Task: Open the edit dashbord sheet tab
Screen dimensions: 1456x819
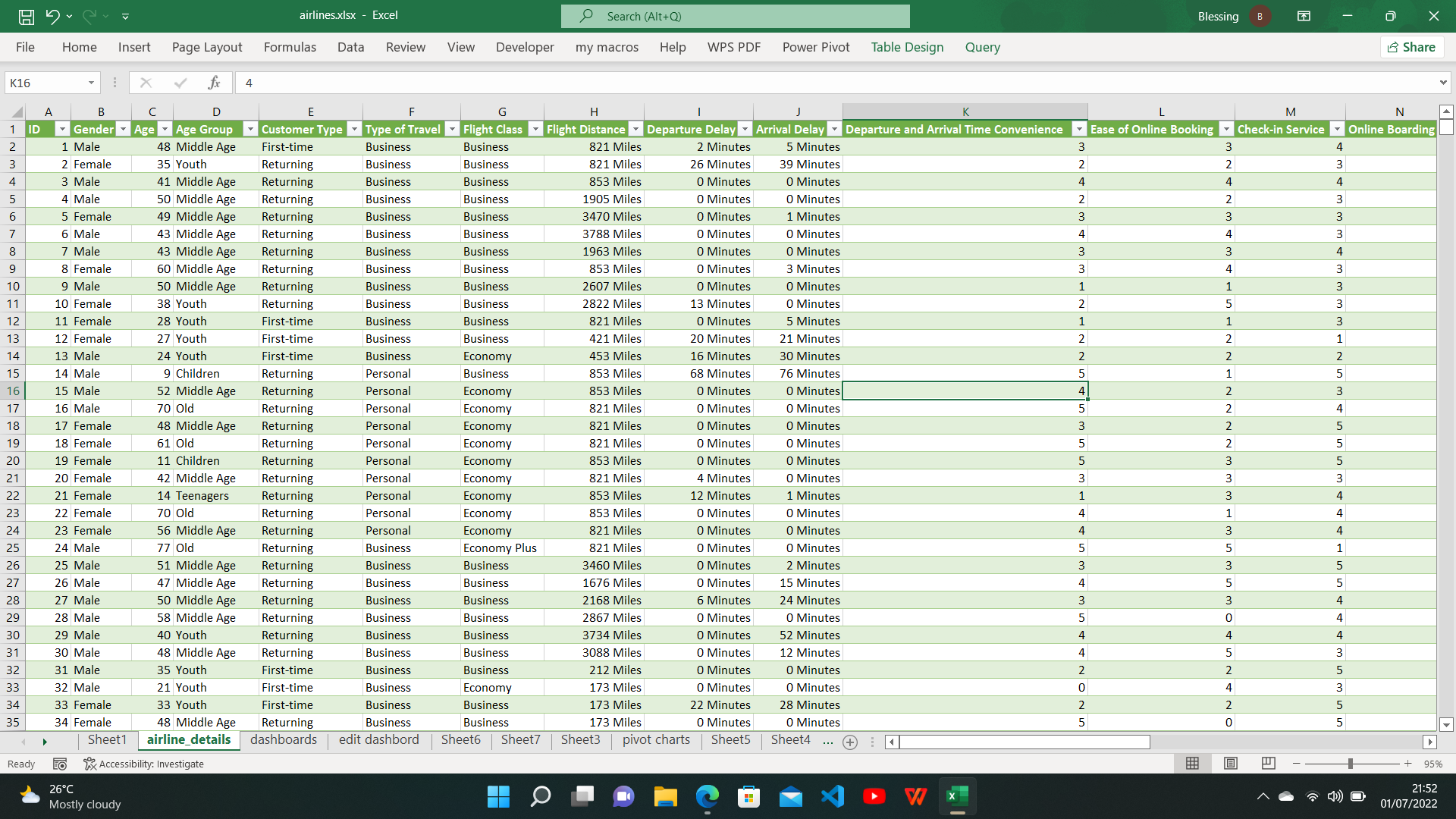Action: point(378,740)
